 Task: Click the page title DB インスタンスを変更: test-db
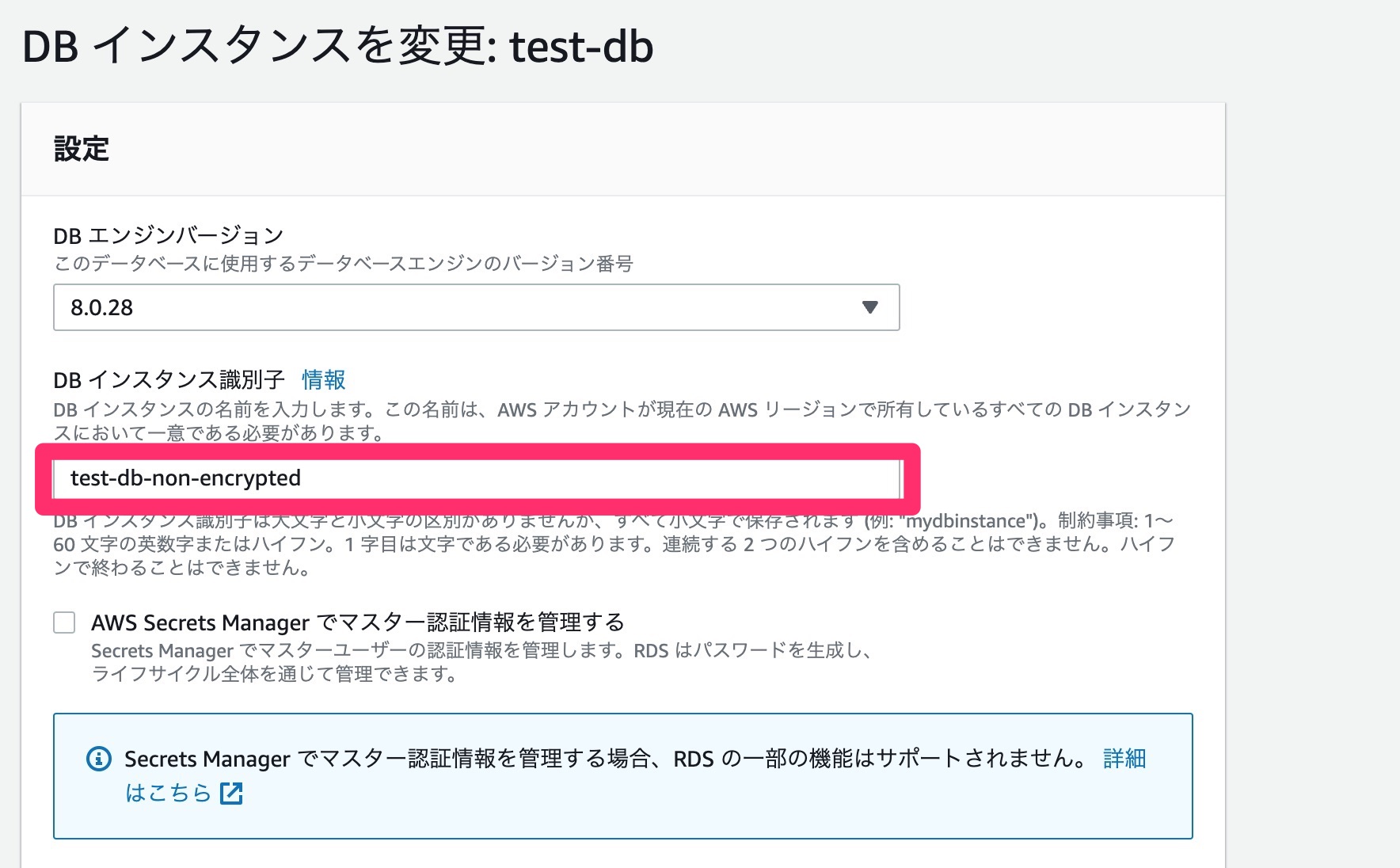pos(337,46)
